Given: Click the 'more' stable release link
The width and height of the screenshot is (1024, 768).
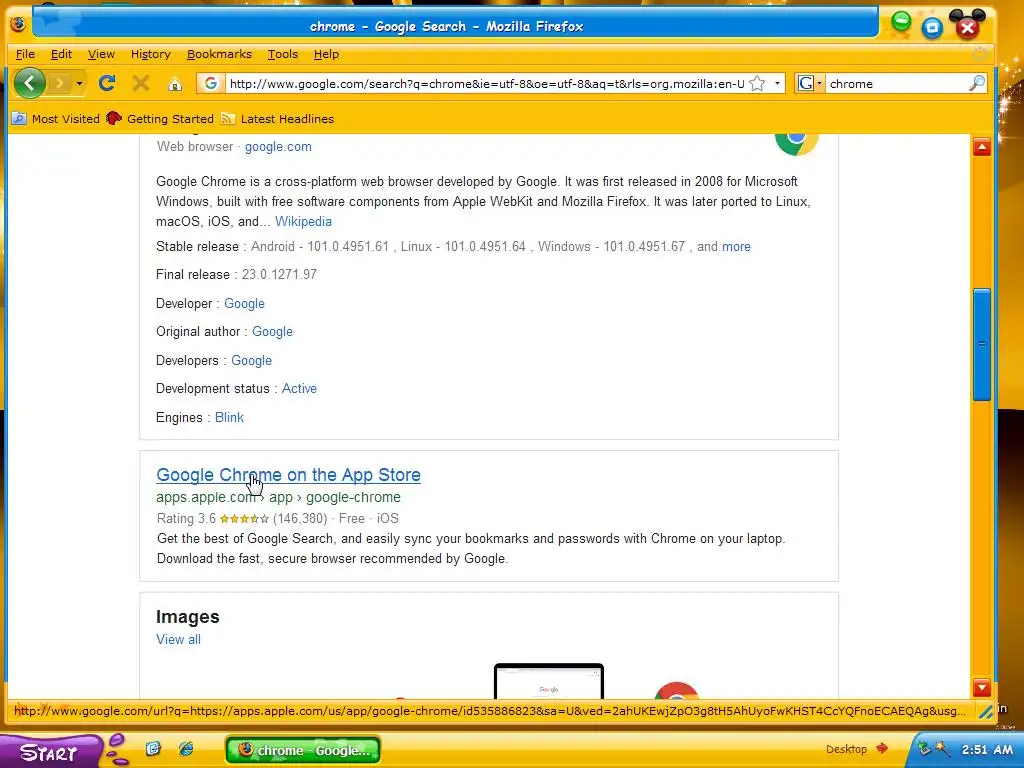Looking at the screenshot, I should pos(736,247).
